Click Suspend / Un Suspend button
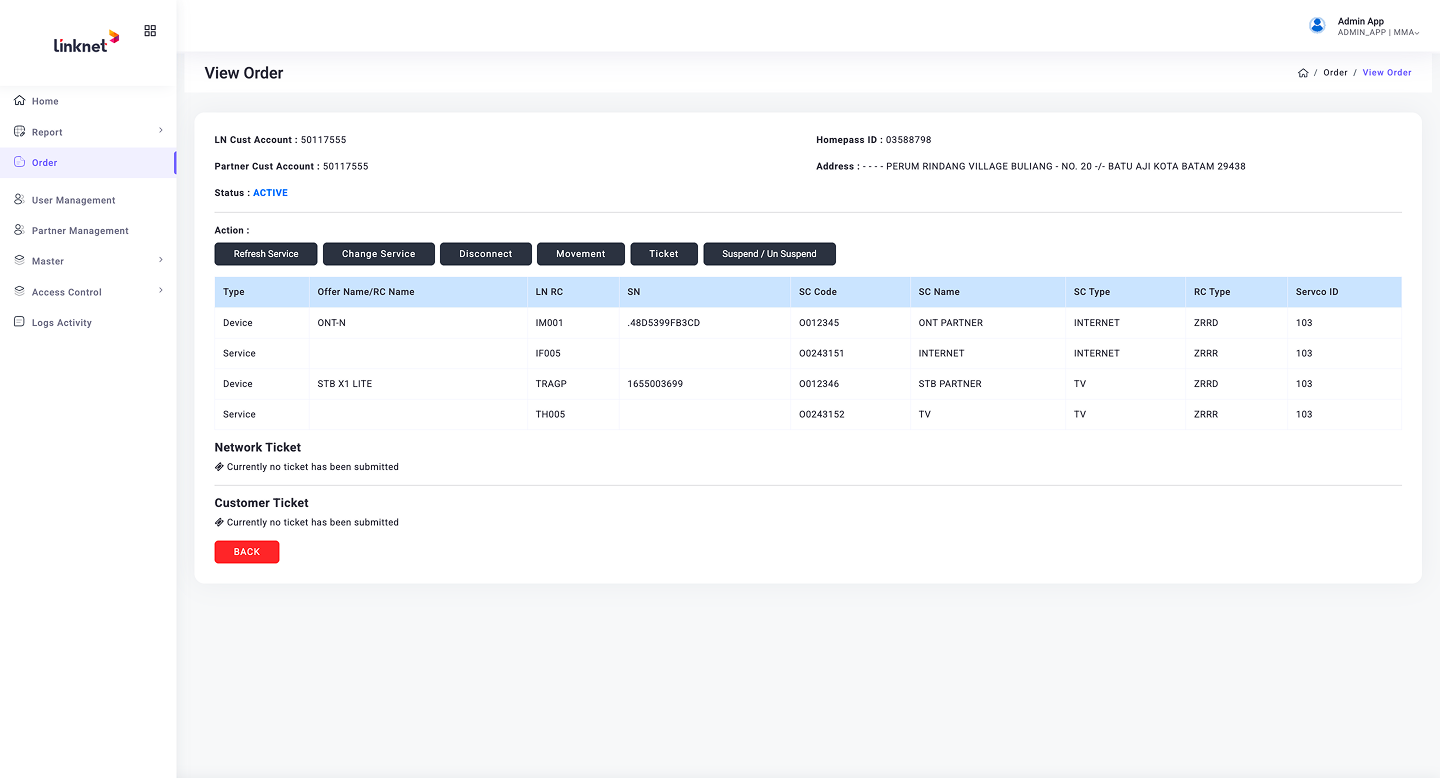 tap(770, 254)
